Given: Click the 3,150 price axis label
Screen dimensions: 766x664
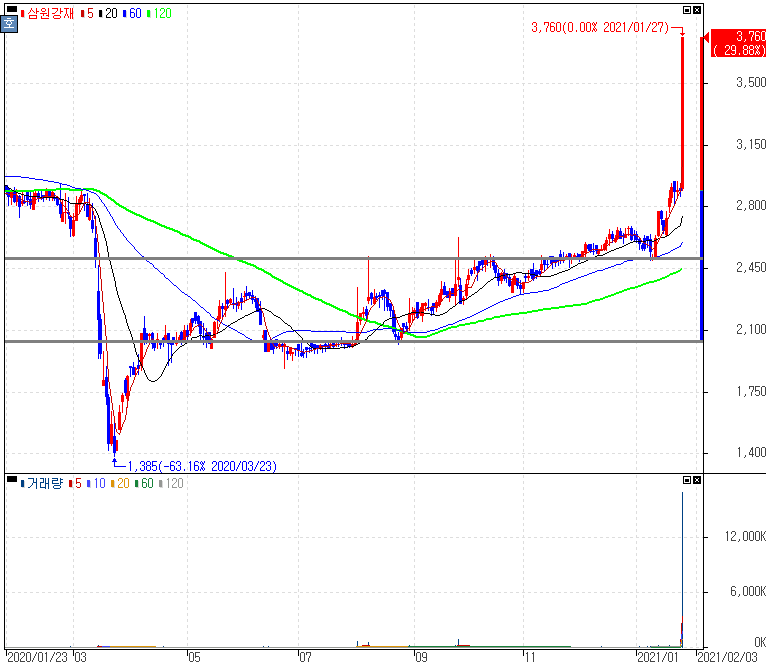Looking at the screenshot, I should pos(751,145).
